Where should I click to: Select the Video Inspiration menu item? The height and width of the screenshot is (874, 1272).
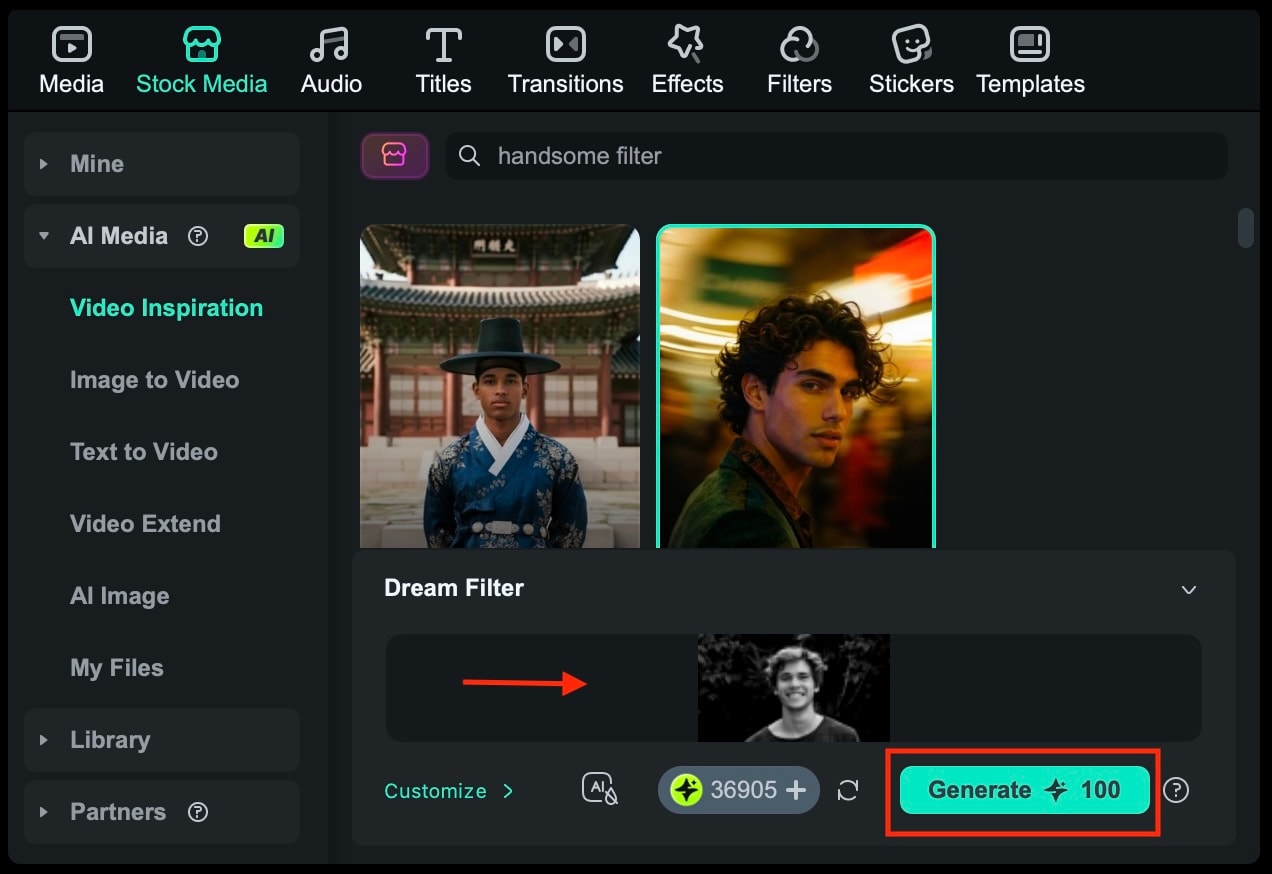click(x=166, y=308)
